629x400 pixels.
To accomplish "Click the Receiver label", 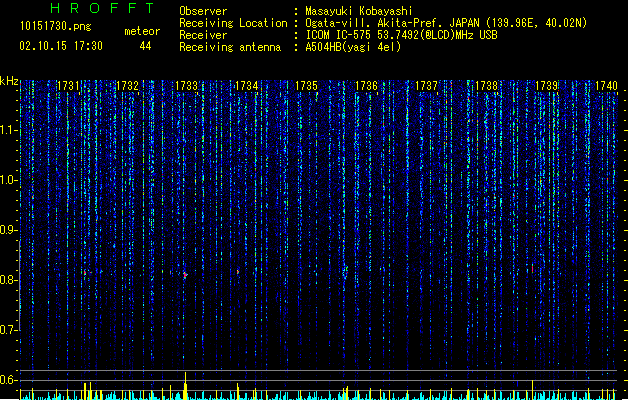I will (x=203, y=35).
